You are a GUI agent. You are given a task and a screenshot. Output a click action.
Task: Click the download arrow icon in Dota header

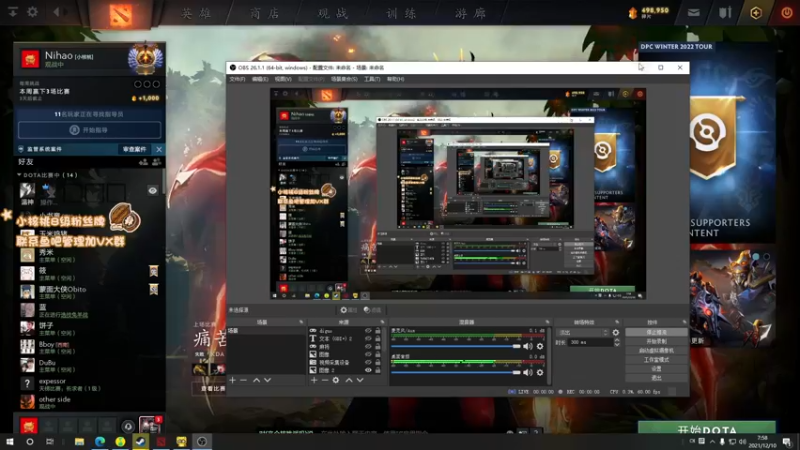[x=13, y=11]
